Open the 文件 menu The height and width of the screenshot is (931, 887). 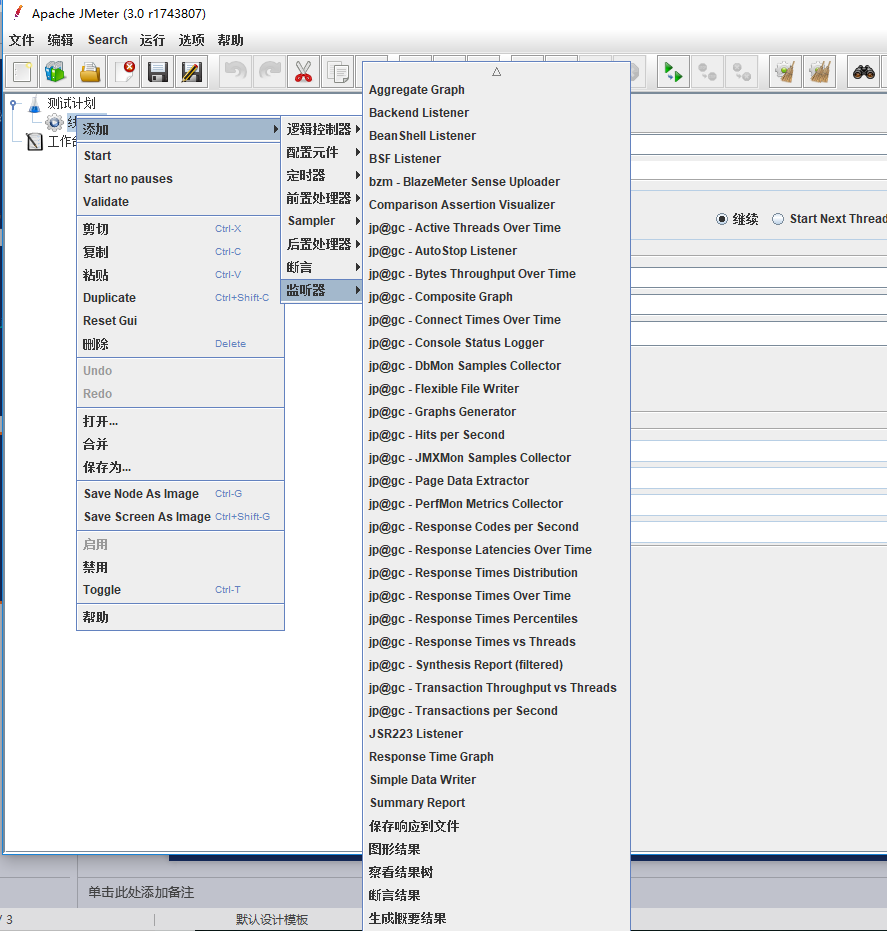point(21,40)
